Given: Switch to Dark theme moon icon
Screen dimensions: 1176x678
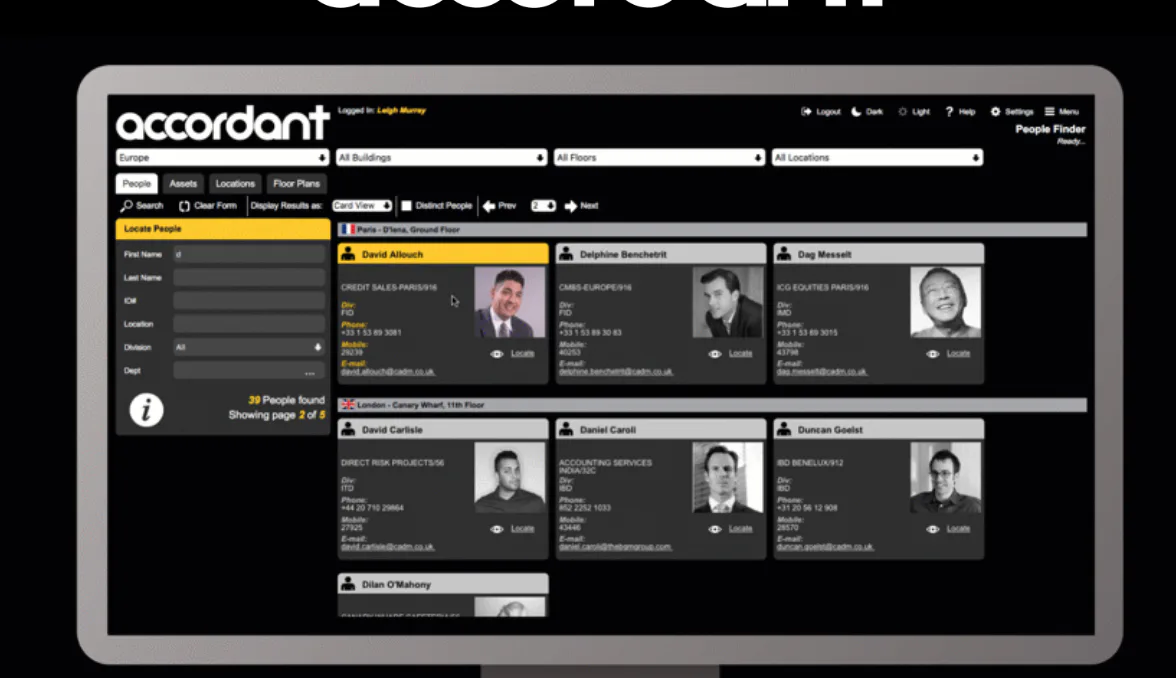Looking at the screenshot, I should click(x=856, y=112).
